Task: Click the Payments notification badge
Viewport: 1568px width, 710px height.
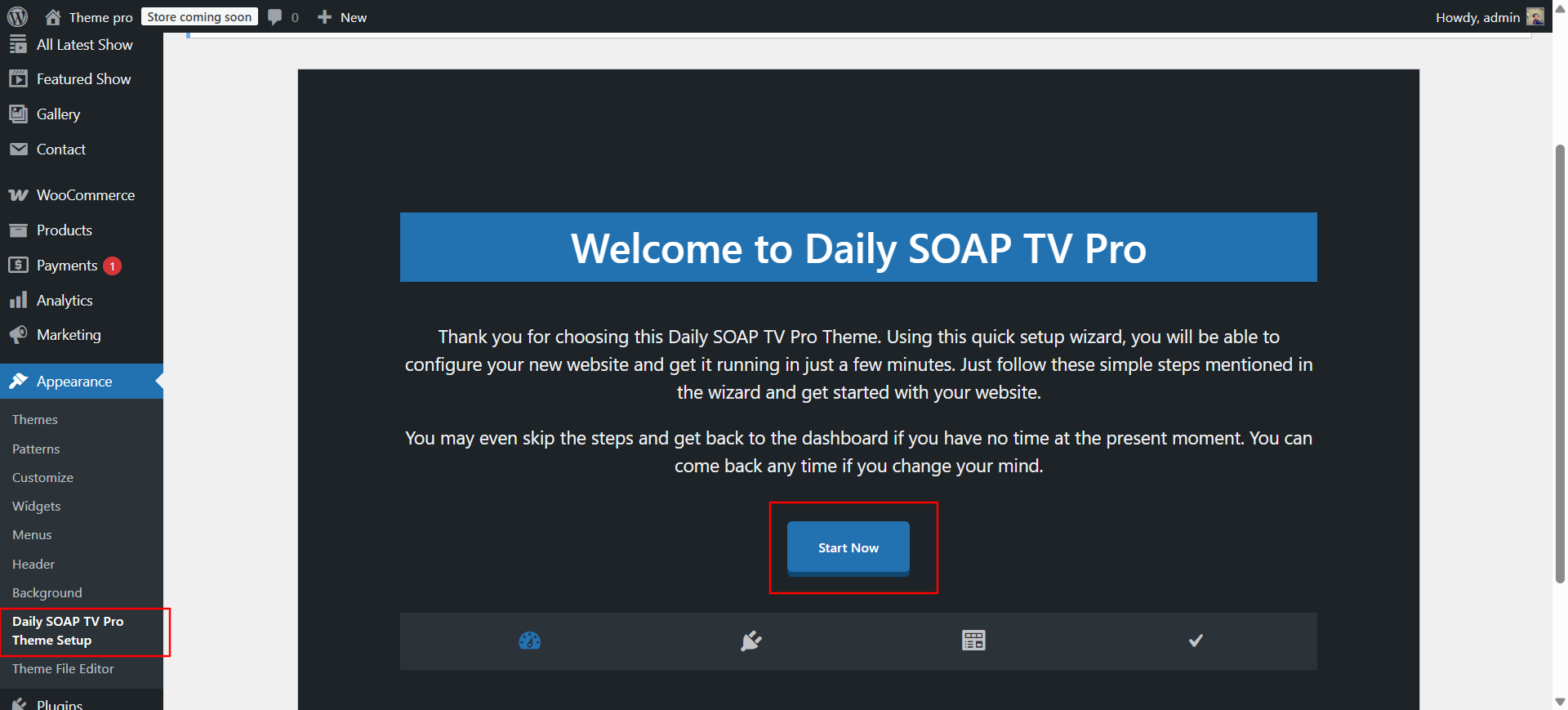Action: (x=113, y=266)
